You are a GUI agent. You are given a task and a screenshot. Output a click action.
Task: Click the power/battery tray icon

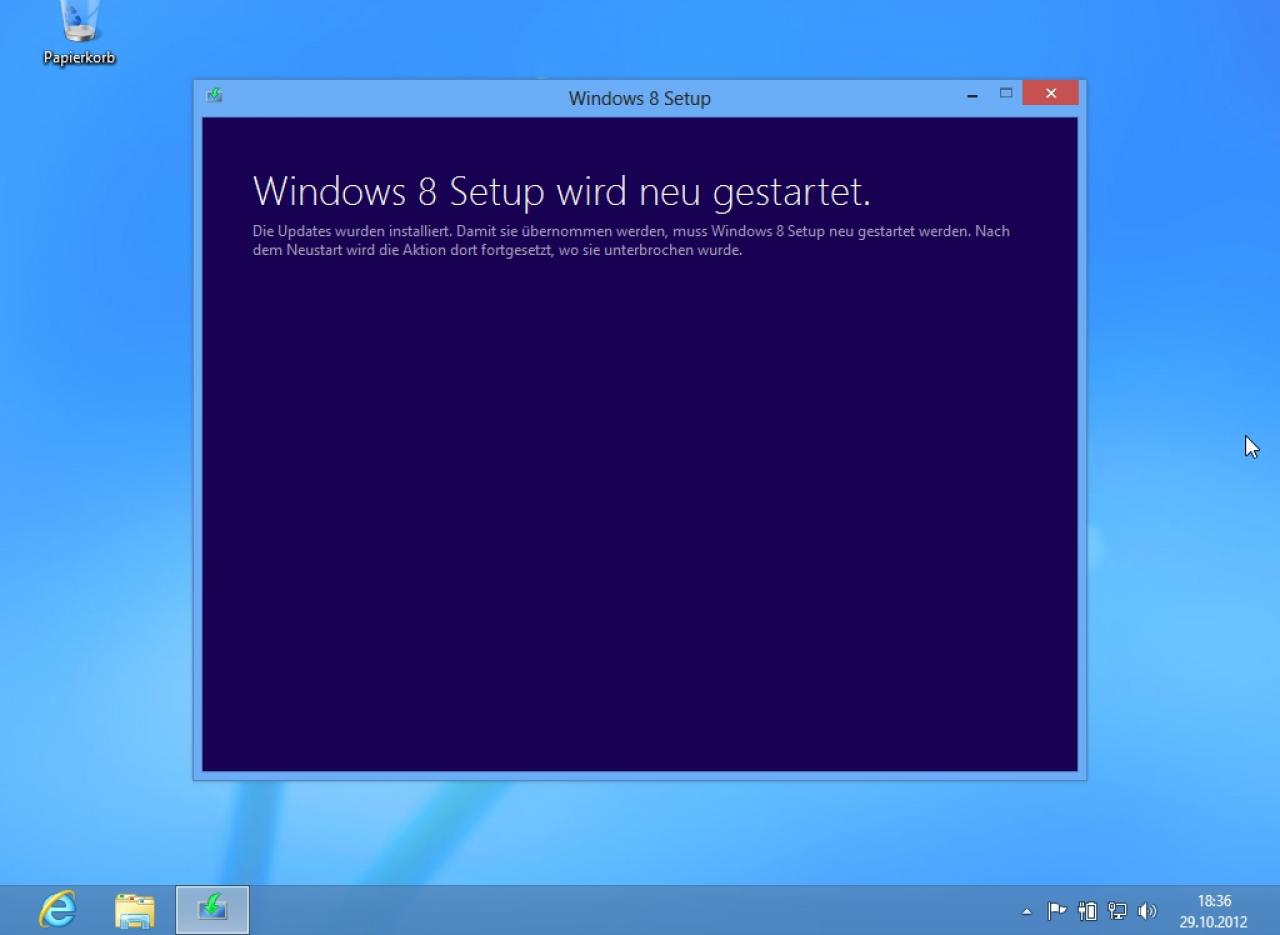(x=1087, y=911)
